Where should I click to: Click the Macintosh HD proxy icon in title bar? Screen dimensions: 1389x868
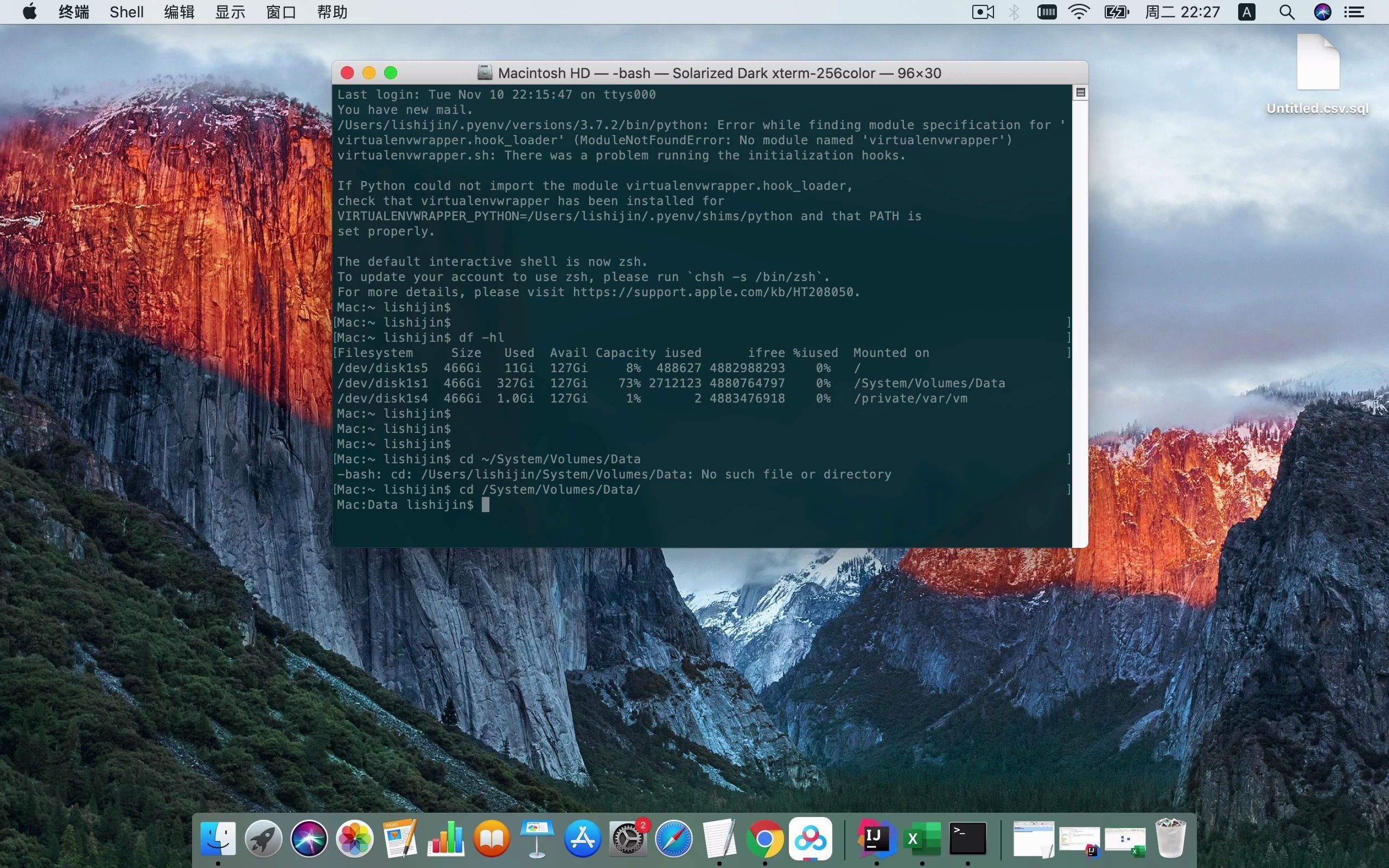point(485,73)
